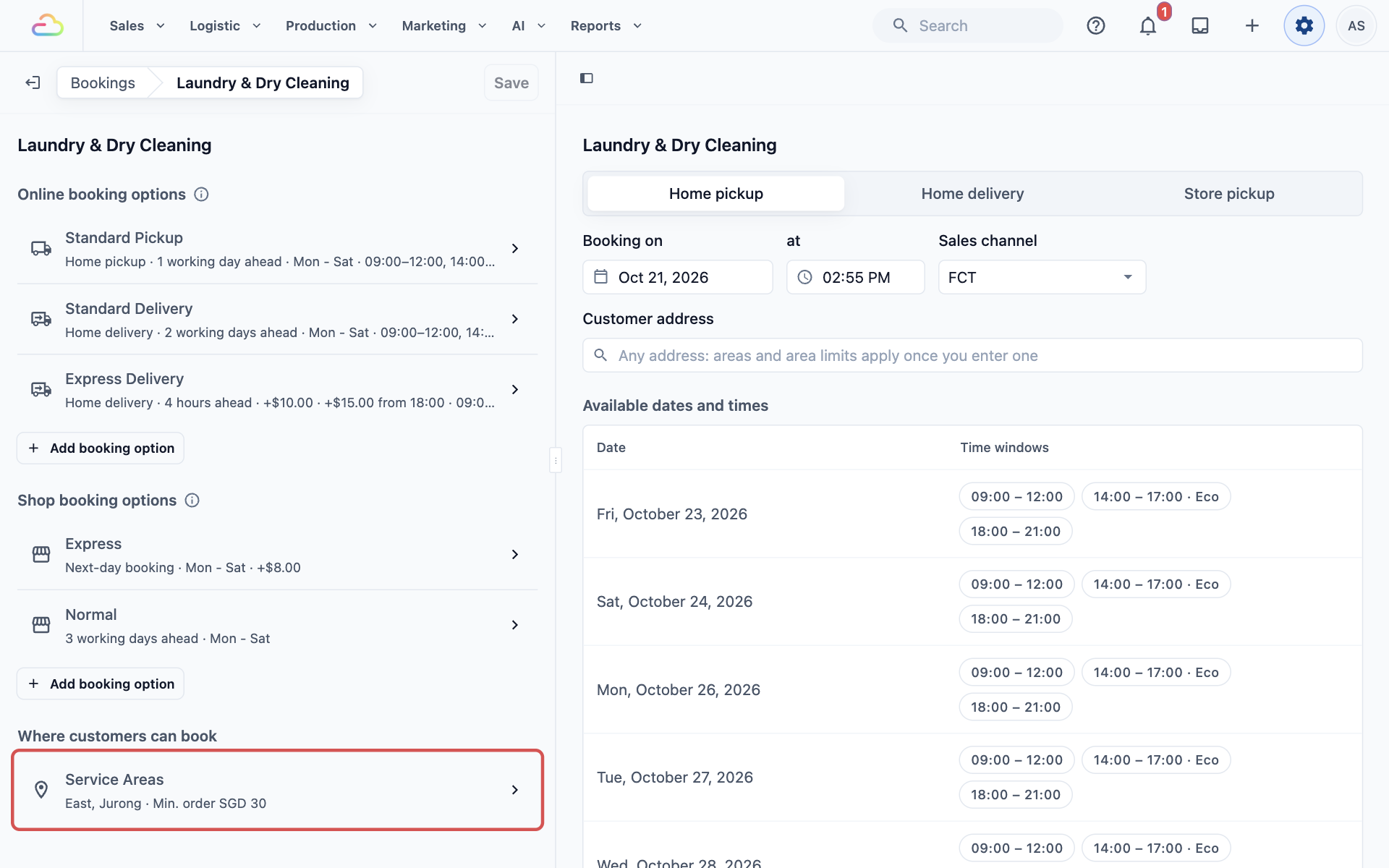Click the Express shop storefront icon
The height and width of the screenshot is (868, 1389).
pos(41,555)
